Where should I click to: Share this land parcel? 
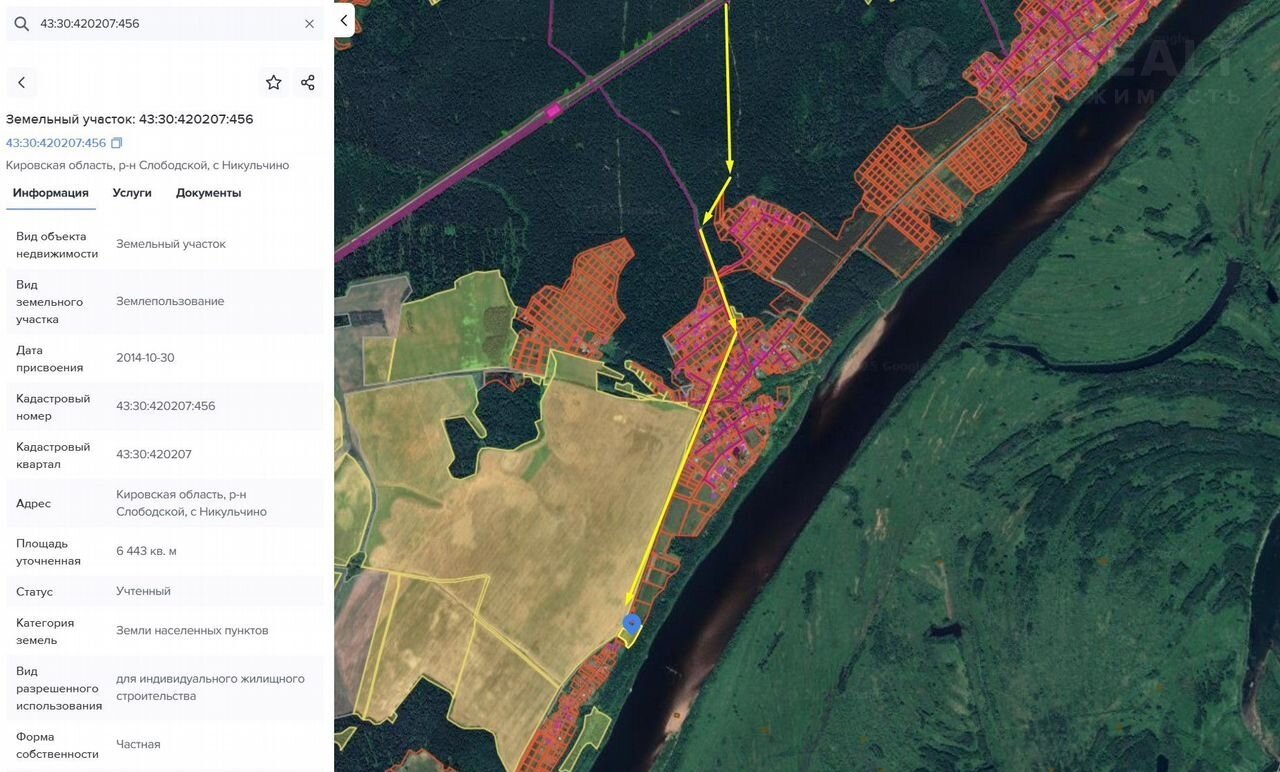coord(308,83)
